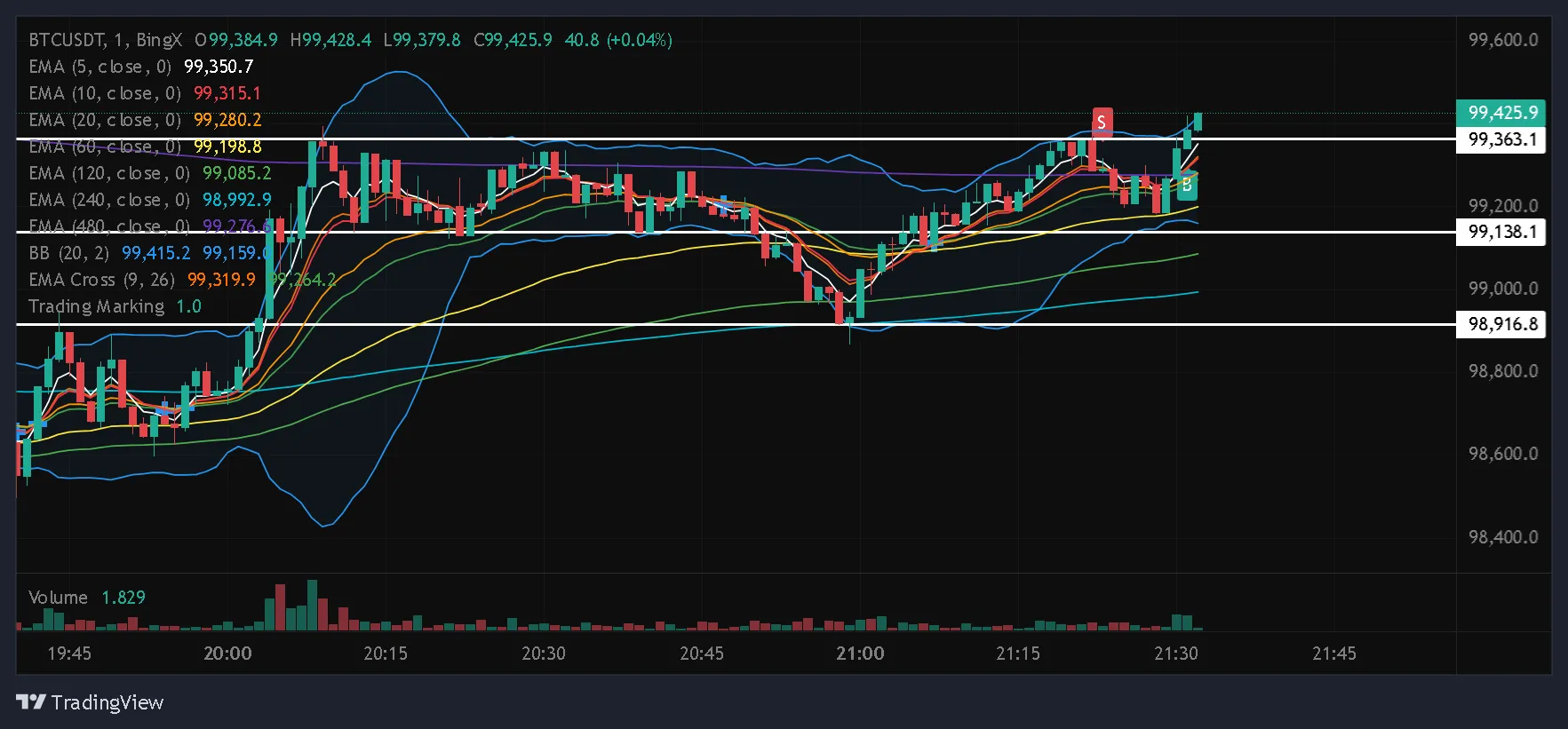The height and width of the screenshot is (729, 1568).
Task: Select the Volume indicator legend
Action: (58, 598)
